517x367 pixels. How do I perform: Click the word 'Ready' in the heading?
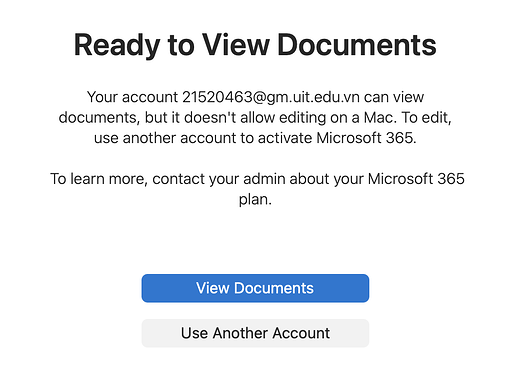click(117, 46)
